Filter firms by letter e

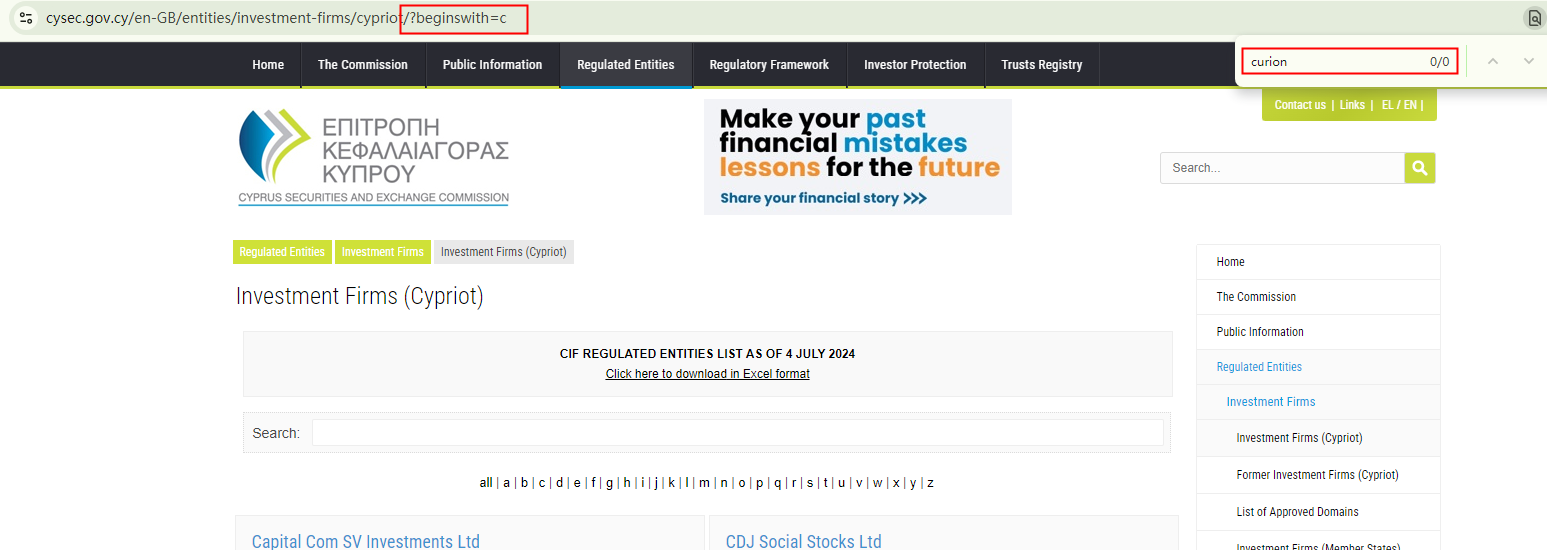pos(577,483)
